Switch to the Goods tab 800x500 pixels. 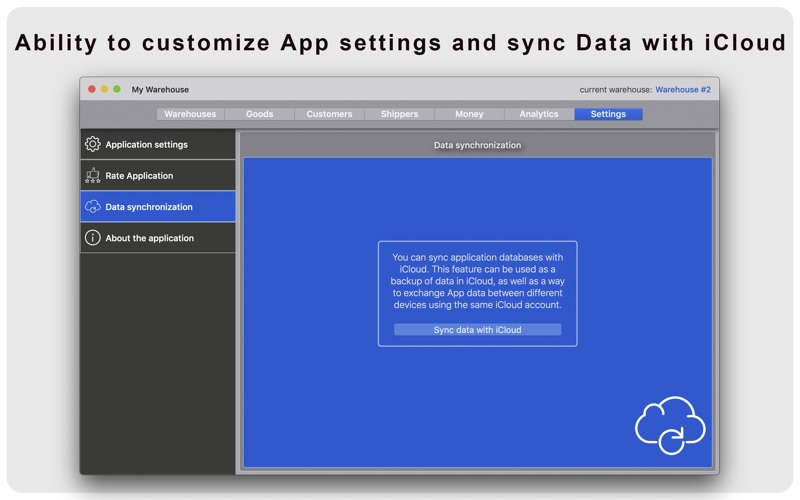click(259, 114)
